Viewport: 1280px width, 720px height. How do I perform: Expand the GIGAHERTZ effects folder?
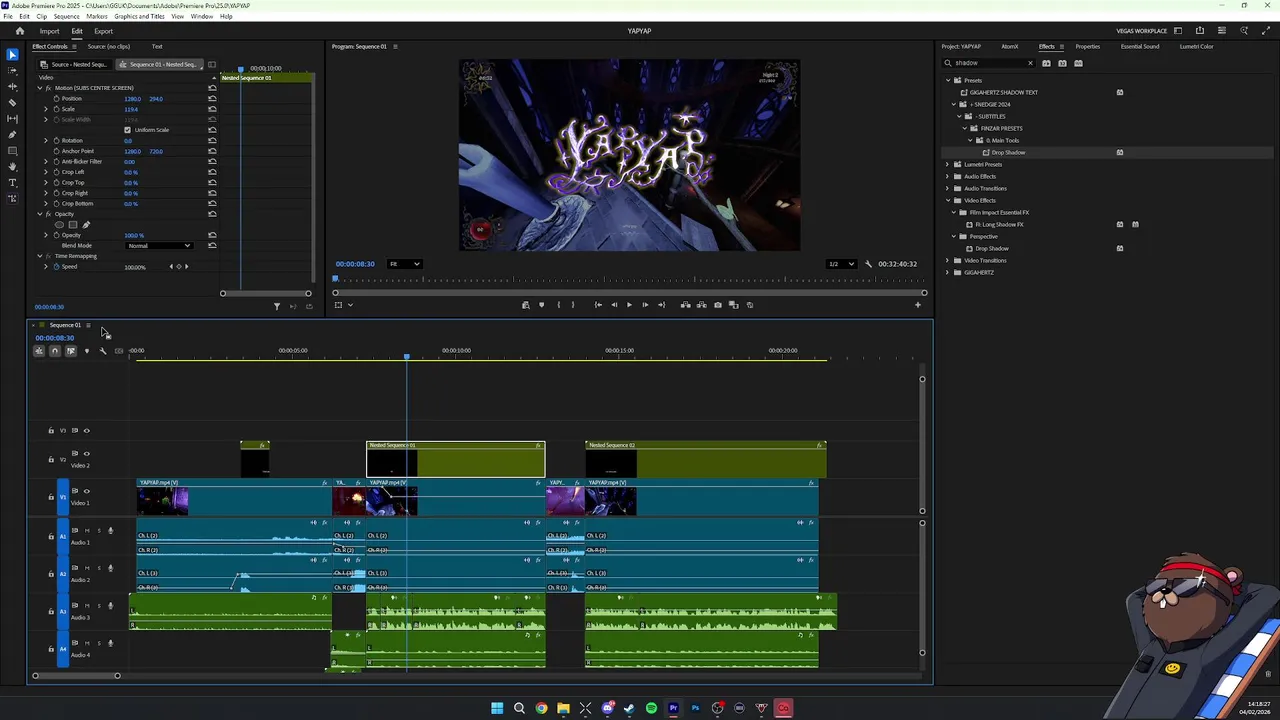tap(947, 272)
